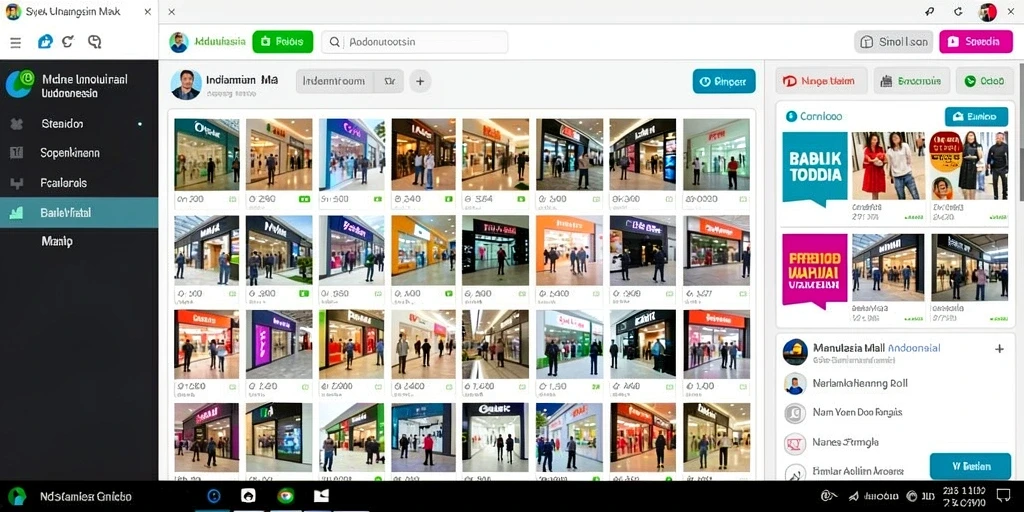Click the reload icon beside hamburger menu
This screenshot has width=1024, height=512.
pos(68,42)
